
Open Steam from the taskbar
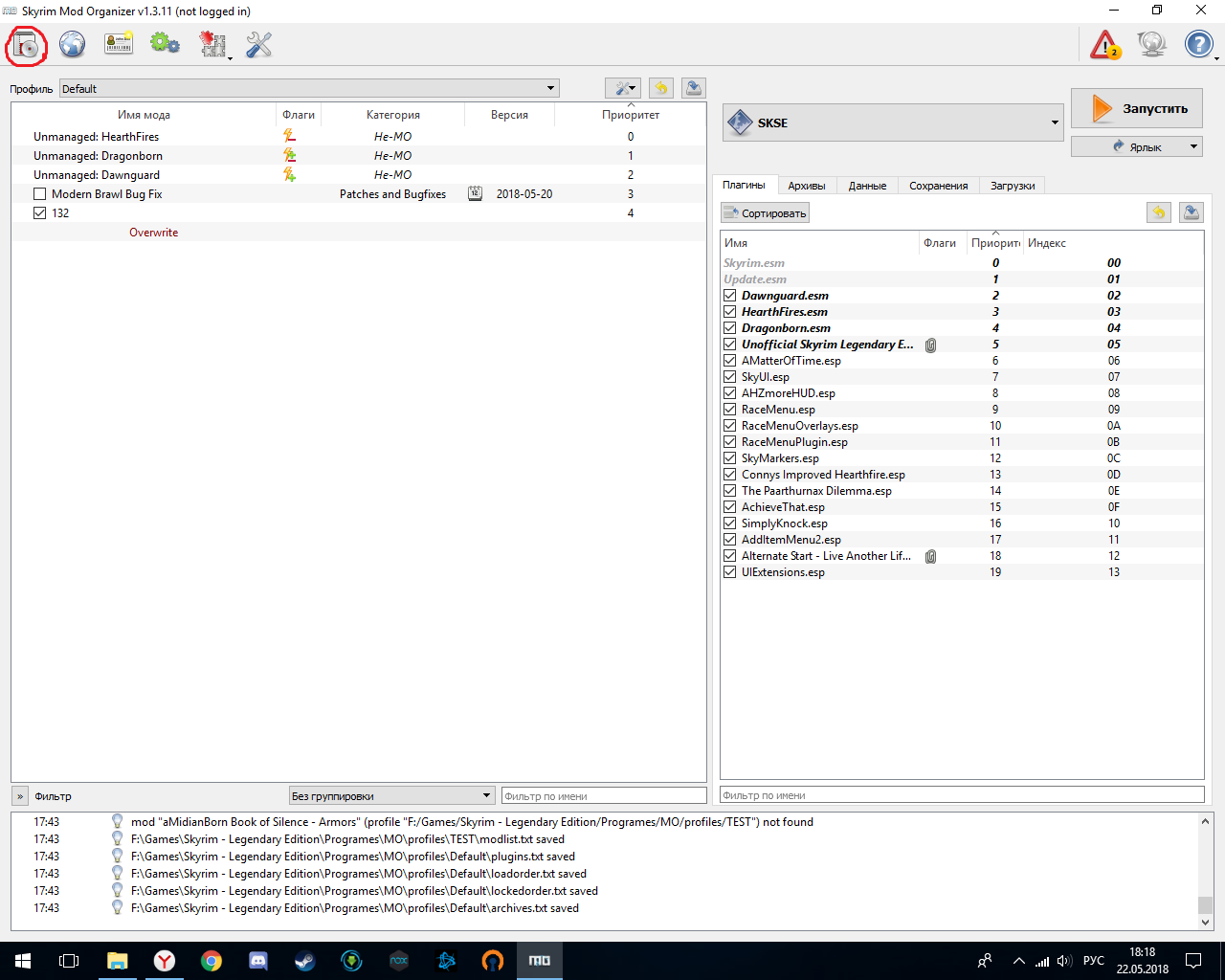(304, 961)
